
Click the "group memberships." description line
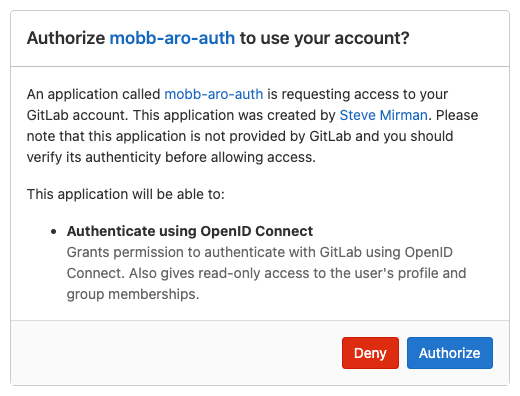pos(133,294)
